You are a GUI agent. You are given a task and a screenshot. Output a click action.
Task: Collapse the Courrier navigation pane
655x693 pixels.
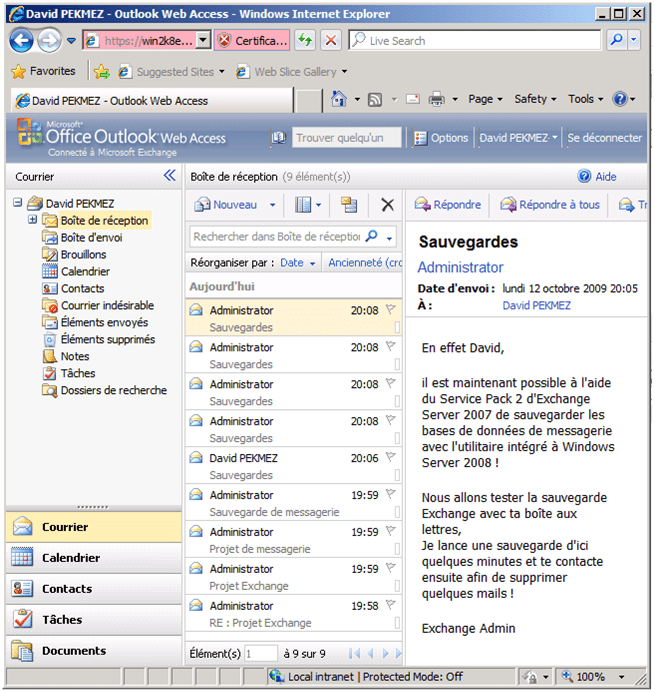pos(169,176)
